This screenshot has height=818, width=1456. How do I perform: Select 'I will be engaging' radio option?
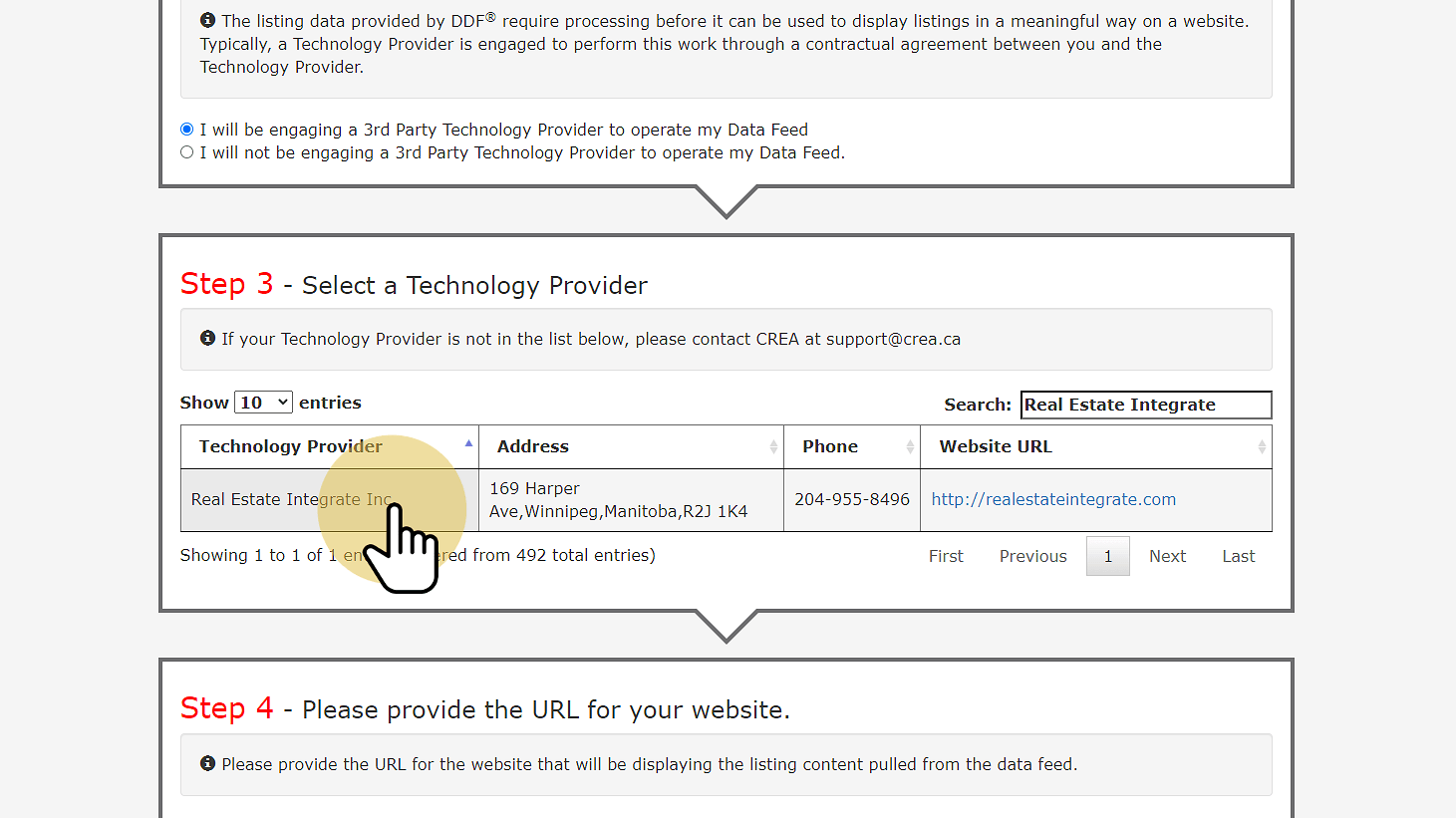(x=186, y=130)
